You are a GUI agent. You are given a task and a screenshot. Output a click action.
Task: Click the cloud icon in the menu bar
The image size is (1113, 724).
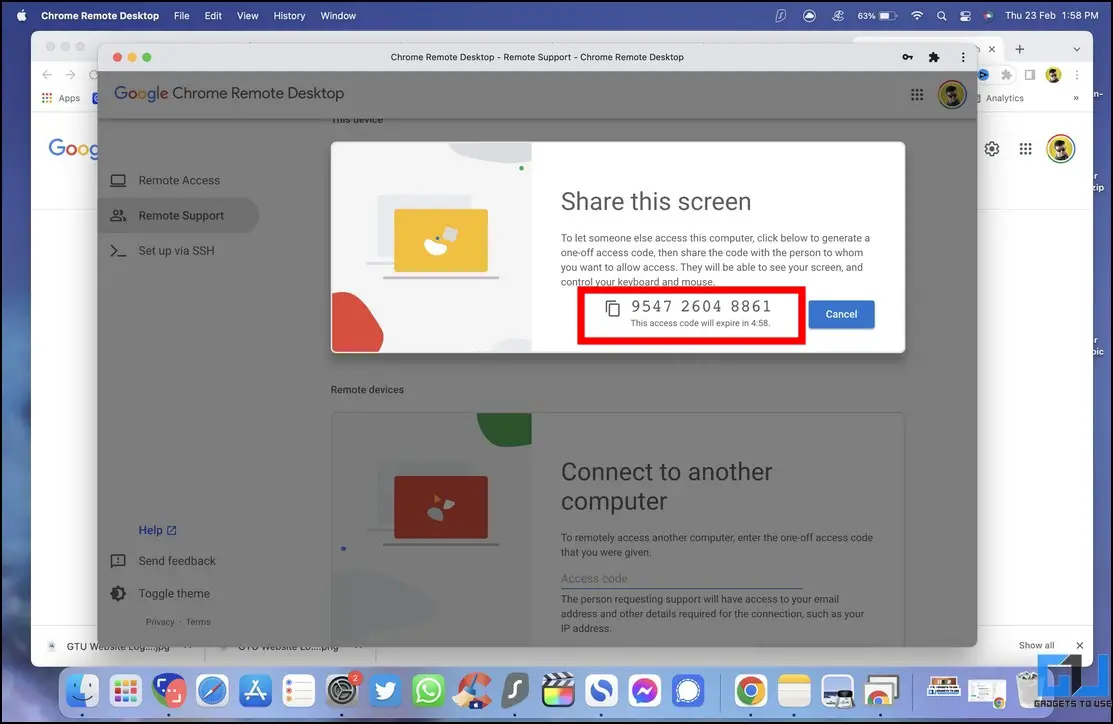[x=809, y=16]
